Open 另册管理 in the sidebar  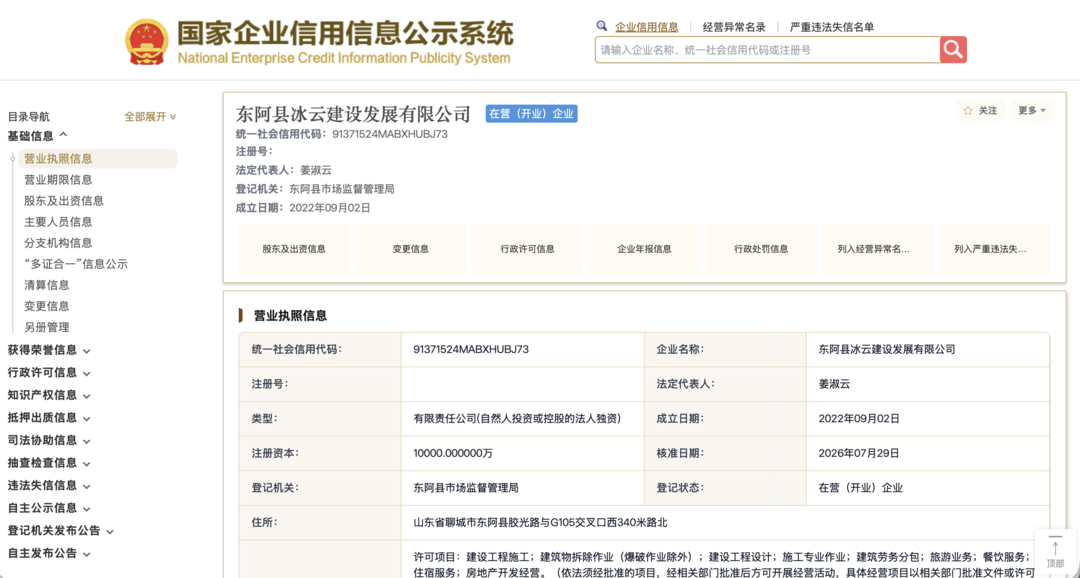pyautogui.click(x=47, y=327)
